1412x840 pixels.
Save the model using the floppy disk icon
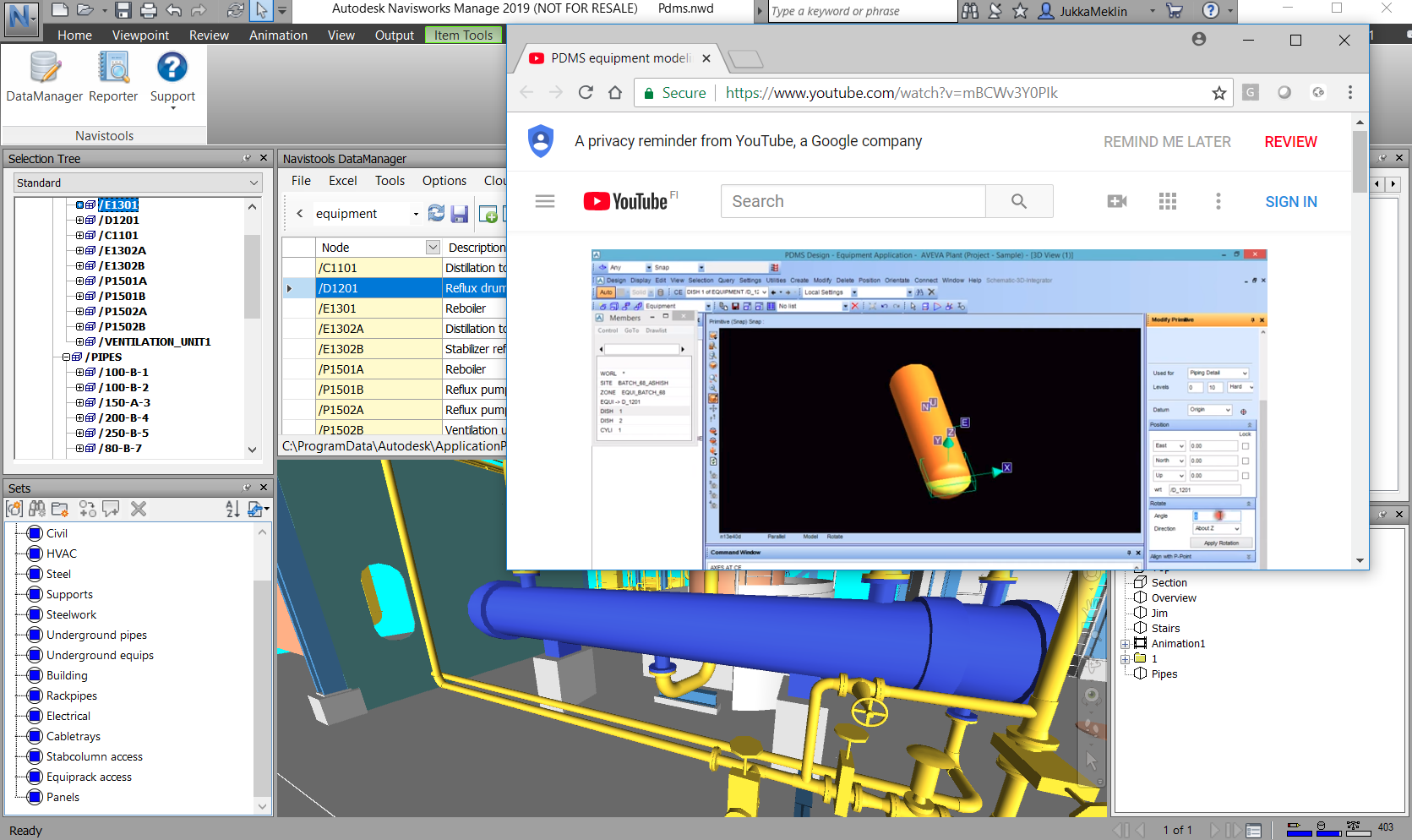coord(123,10)
